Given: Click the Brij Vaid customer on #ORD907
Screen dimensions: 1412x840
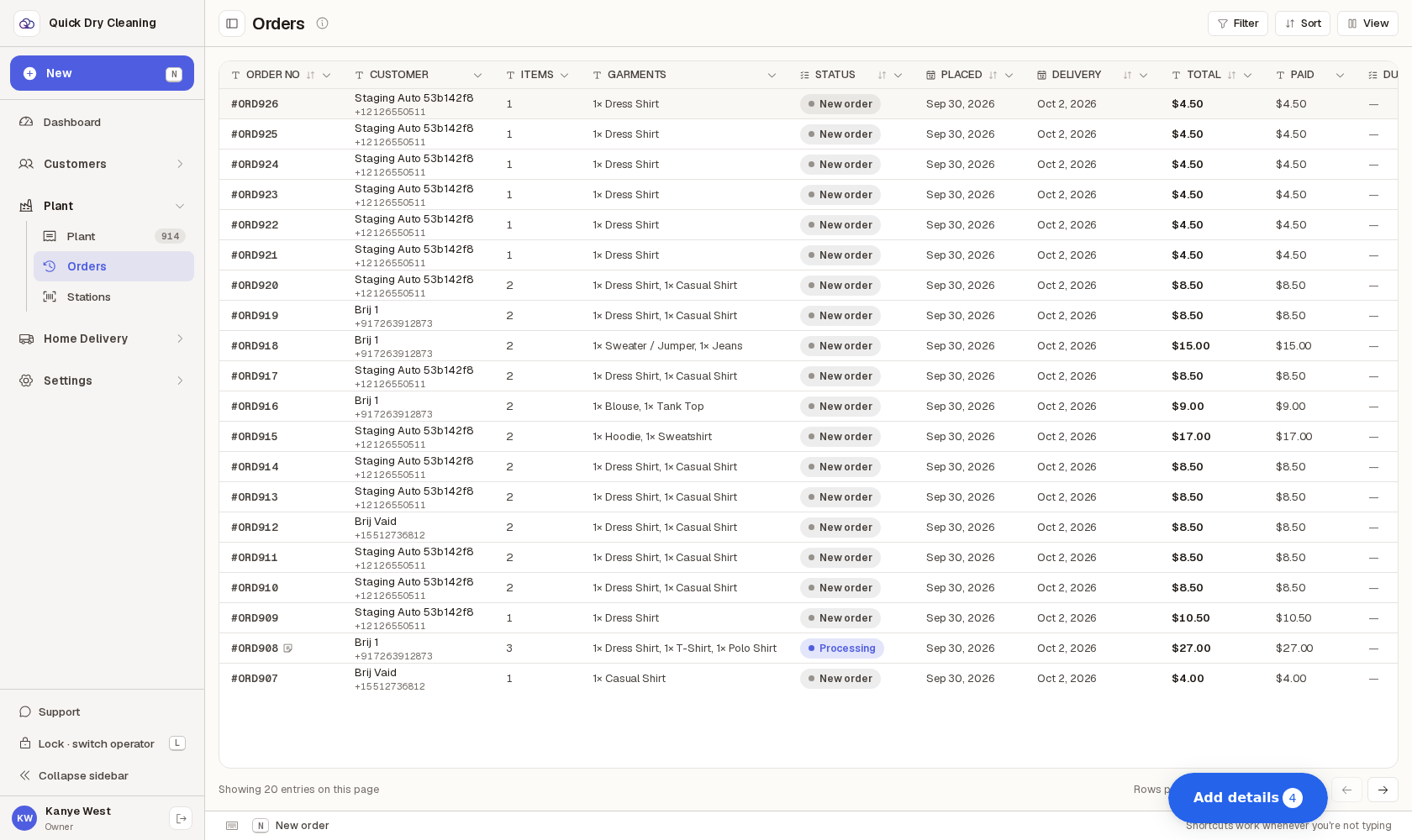Looking at the screenshot, I should point(376,673).
